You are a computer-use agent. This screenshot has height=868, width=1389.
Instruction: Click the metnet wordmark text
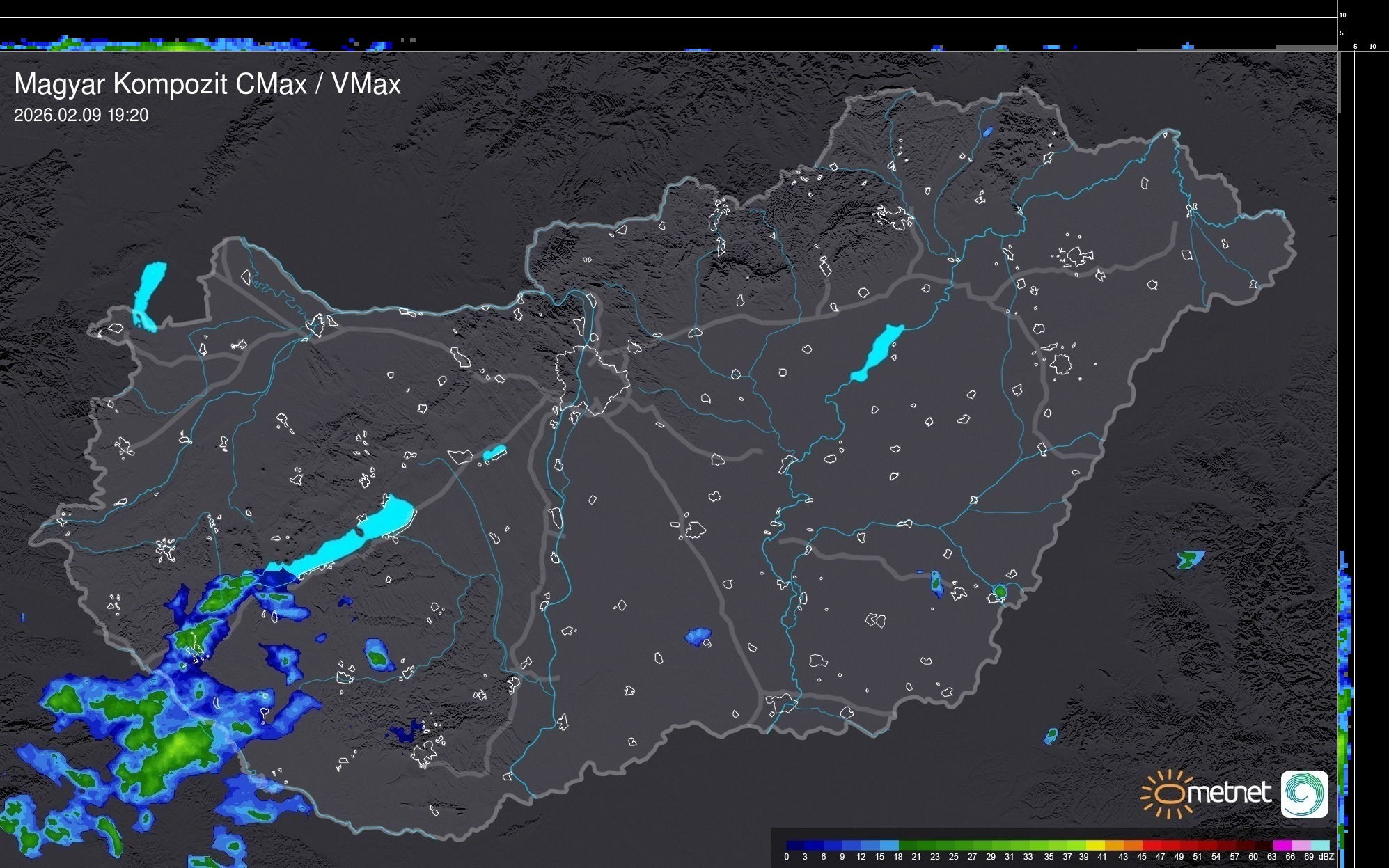(x=1230, y=794)
